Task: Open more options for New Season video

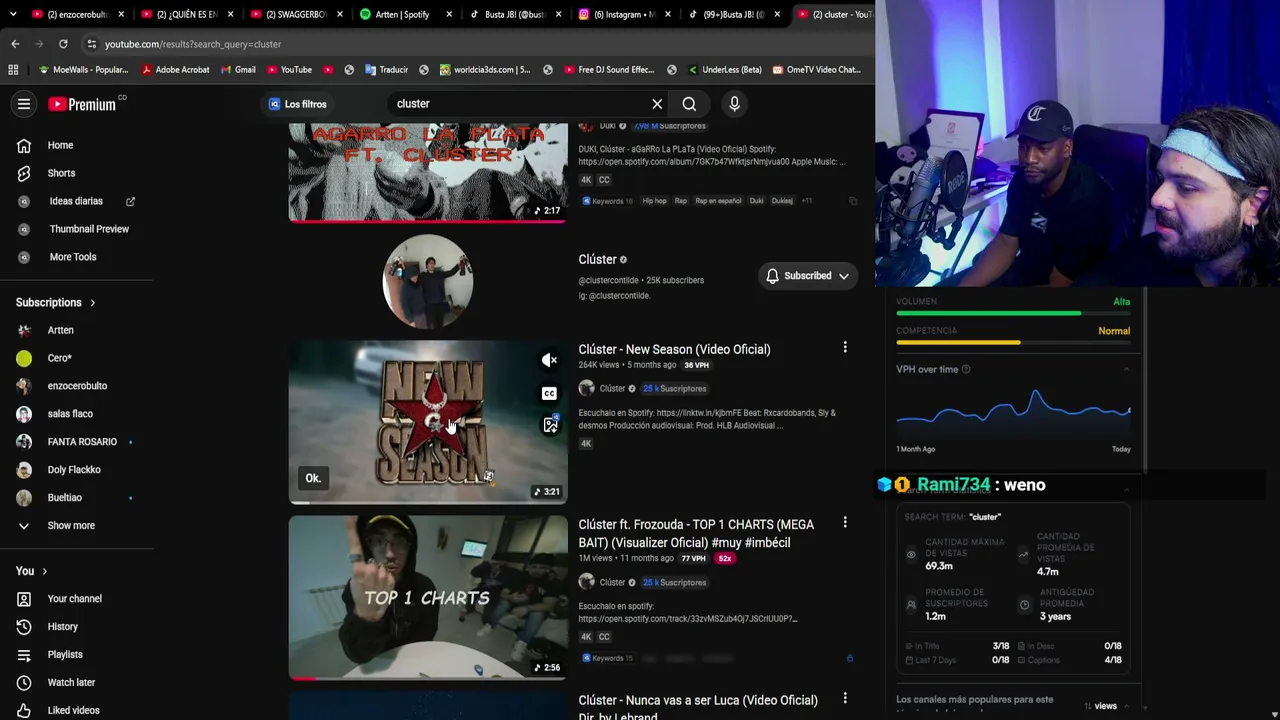Action: coord(845,348)
